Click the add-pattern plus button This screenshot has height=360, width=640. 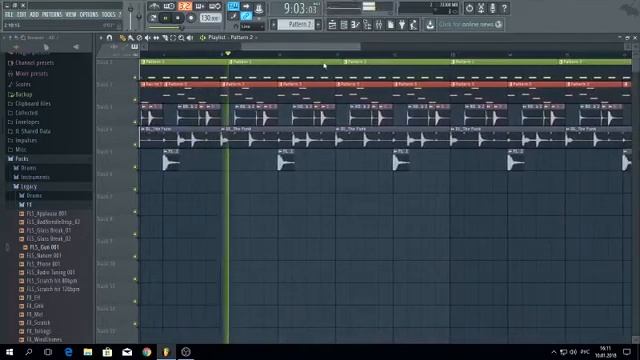click(x=318, y=25)
